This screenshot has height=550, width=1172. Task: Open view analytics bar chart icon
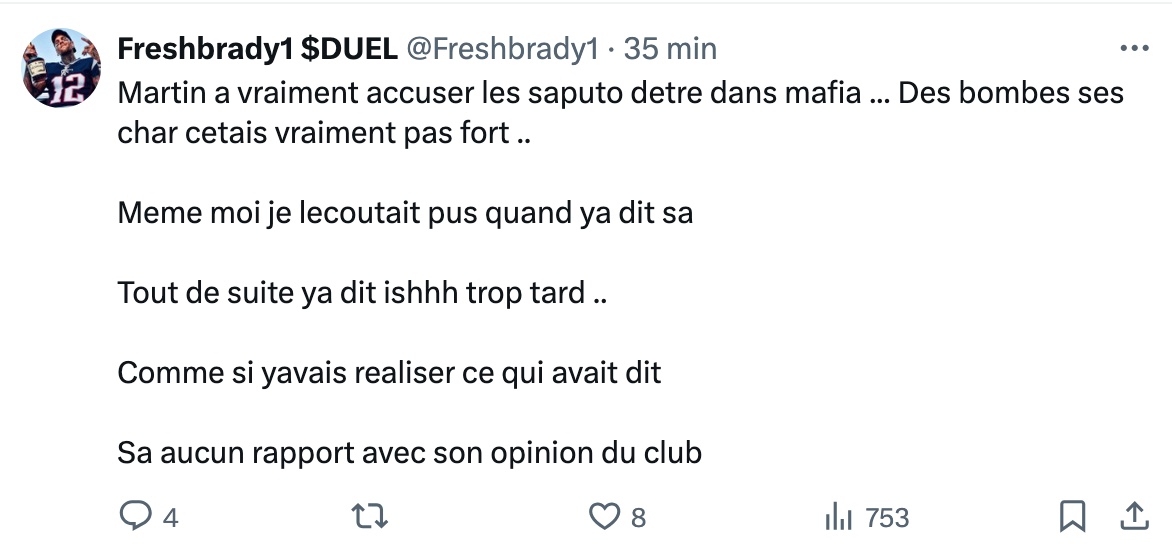coord(838,516)
